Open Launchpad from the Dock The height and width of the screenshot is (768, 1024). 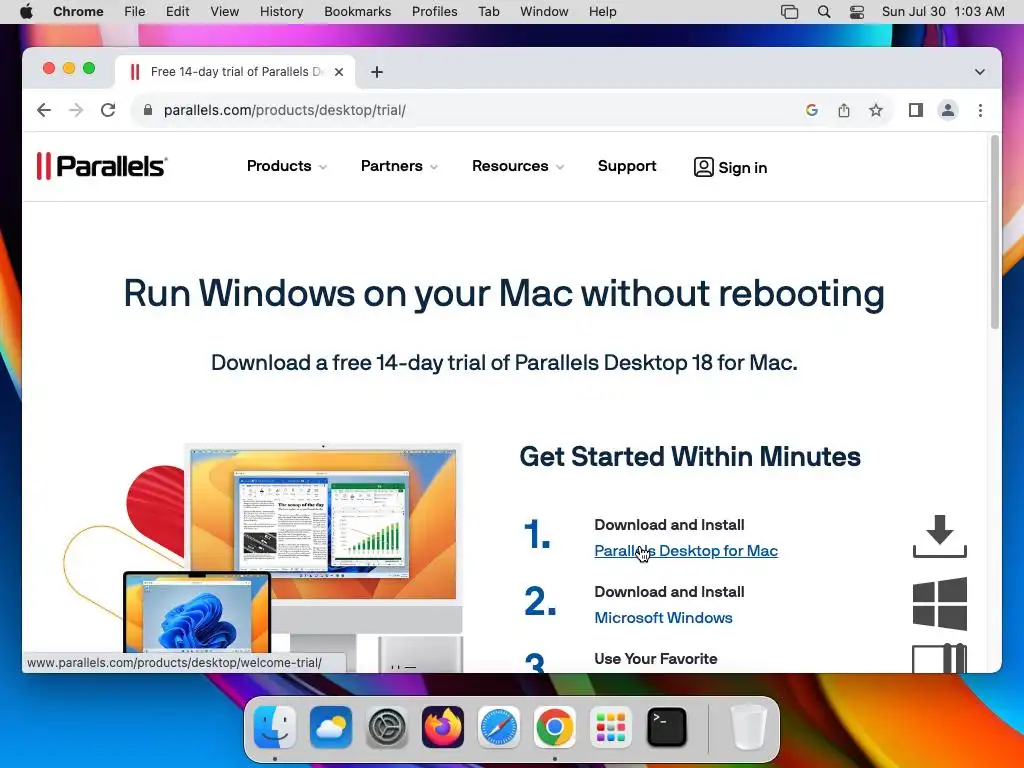point(611,726)
